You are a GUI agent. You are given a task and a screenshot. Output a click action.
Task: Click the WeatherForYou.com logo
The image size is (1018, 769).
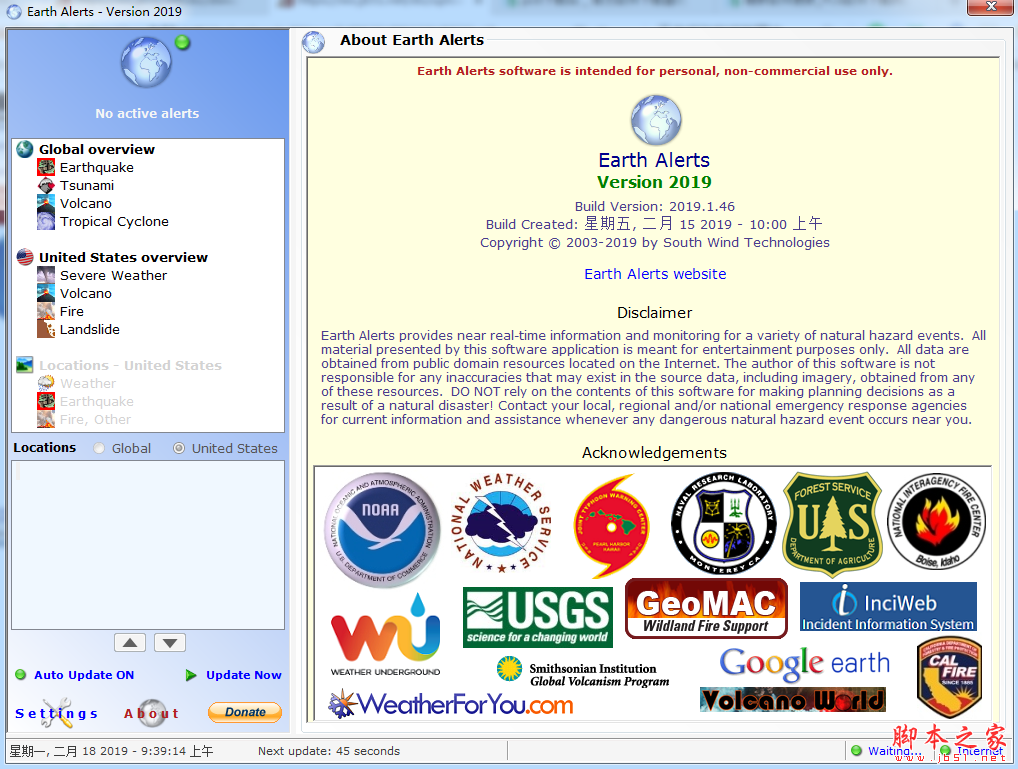(451, 704)
